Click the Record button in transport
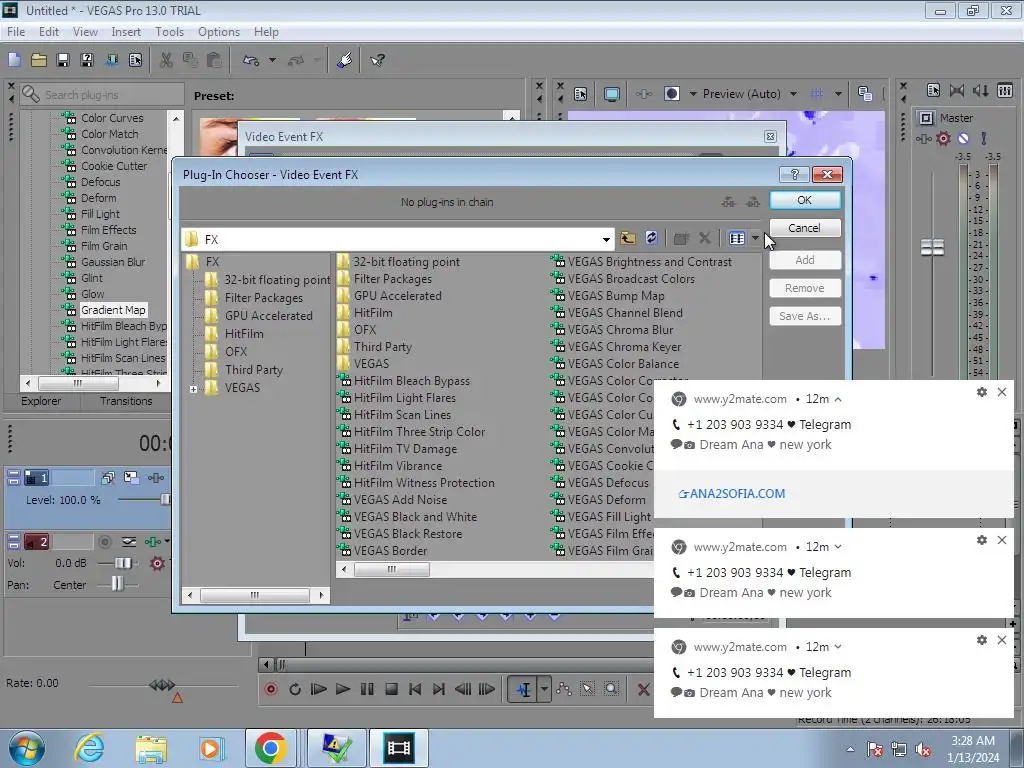This screenshot has height=768, width=1024. click(x=271, y=689)
